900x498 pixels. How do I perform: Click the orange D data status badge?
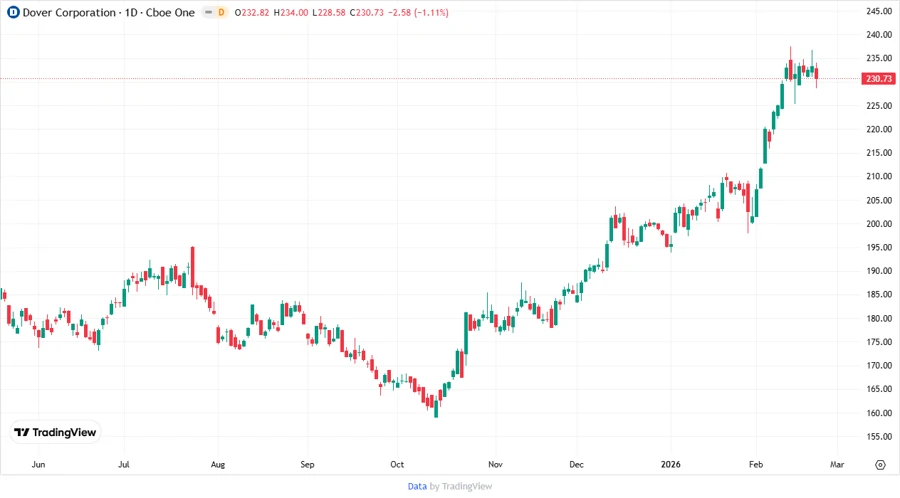[221, 12]
